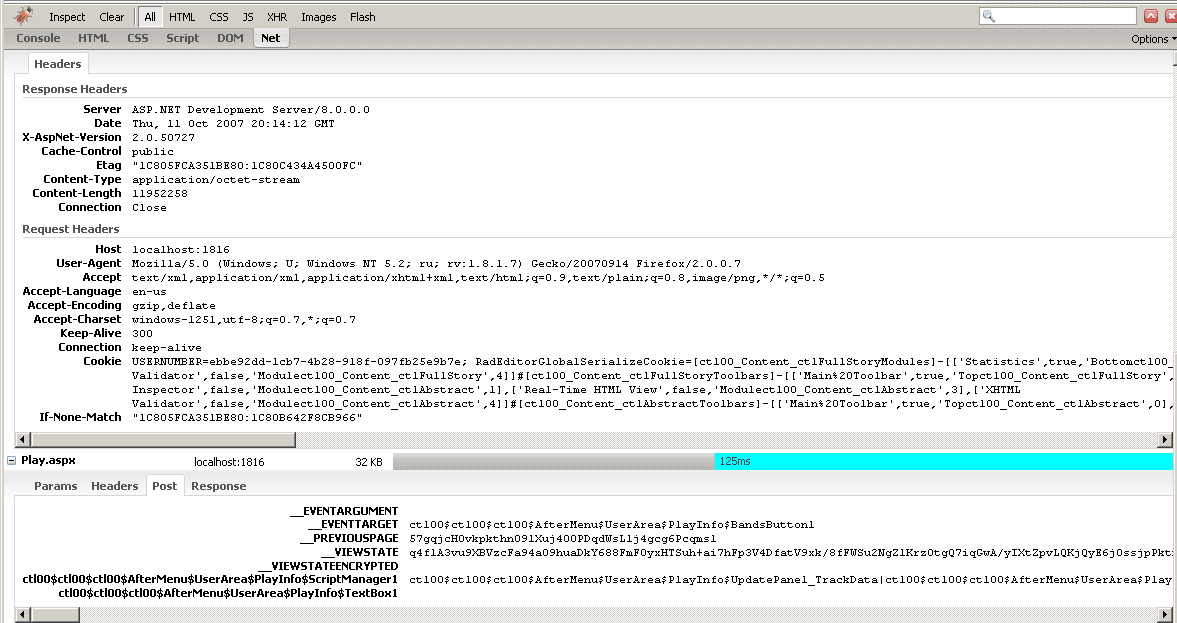
Task: Click the localhost:1816 domain in Play.aspx row
Action: point(229,462)
